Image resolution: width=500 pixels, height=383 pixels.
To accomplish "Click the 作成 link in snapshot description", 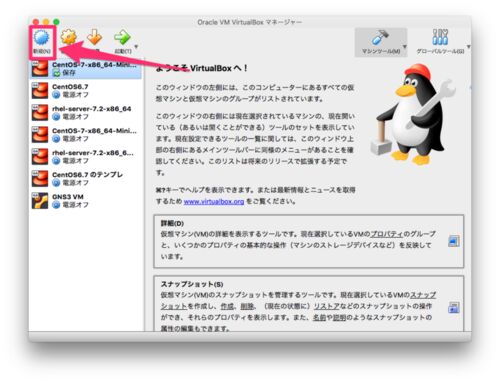I will (x=227, y=306).
